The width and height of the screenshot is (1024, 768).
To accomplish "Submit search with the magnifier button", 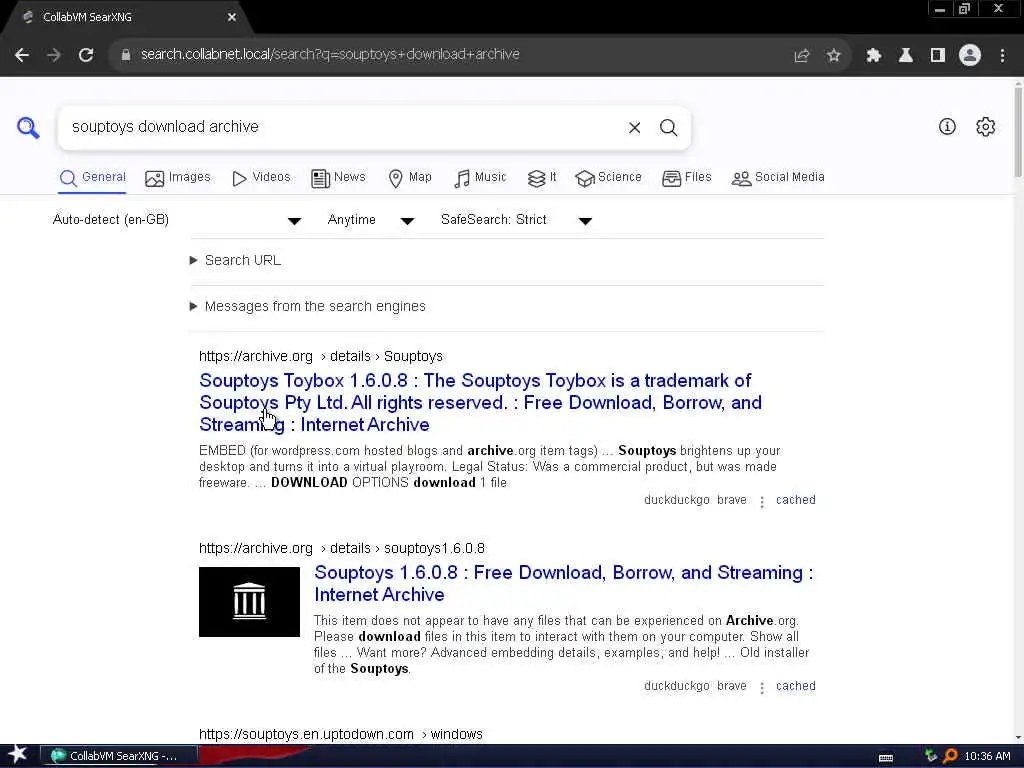I will pos(668,127).
